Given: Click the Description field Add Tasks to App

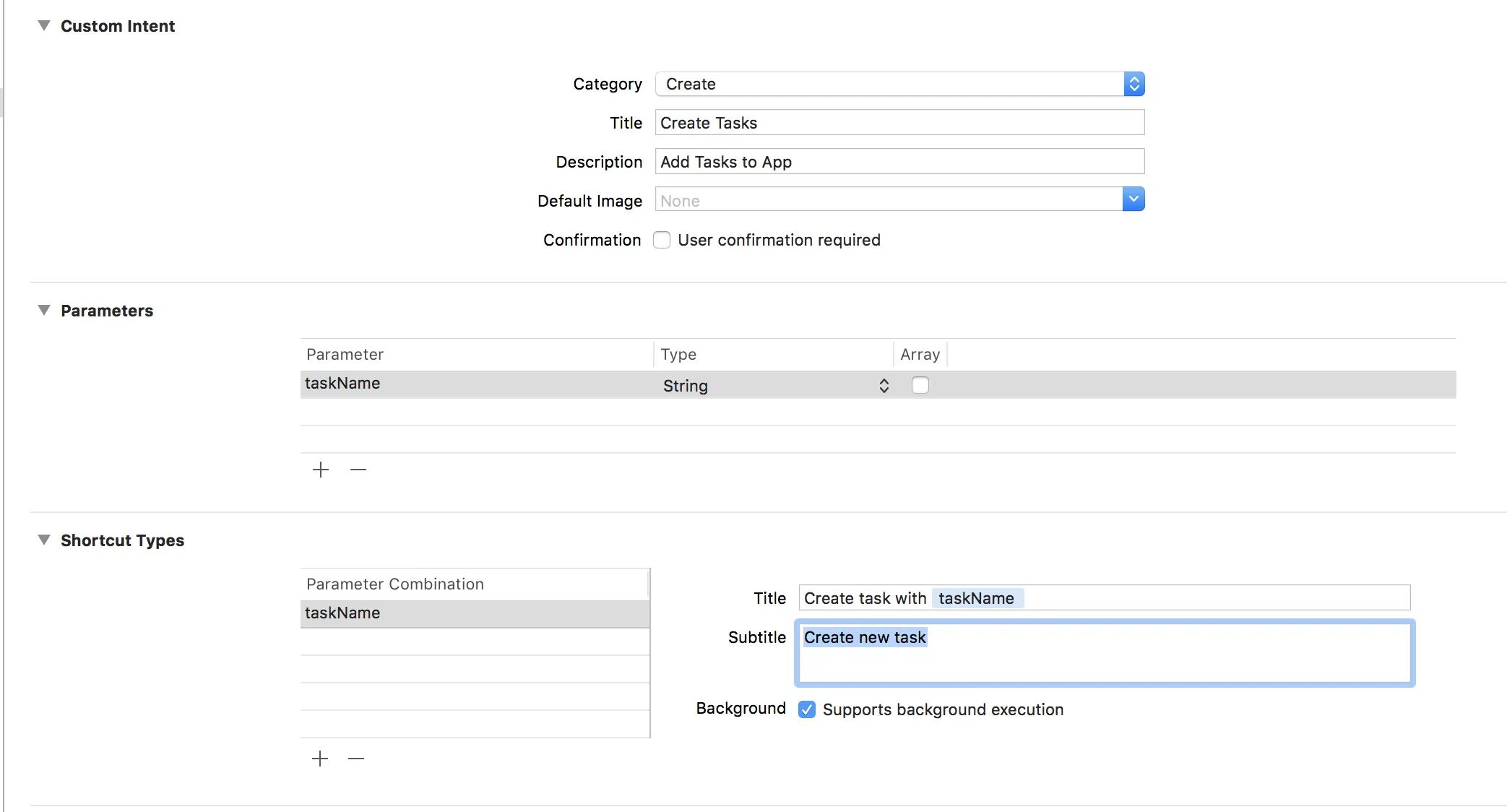Looking at the screenshot, I should pos(899,162).
